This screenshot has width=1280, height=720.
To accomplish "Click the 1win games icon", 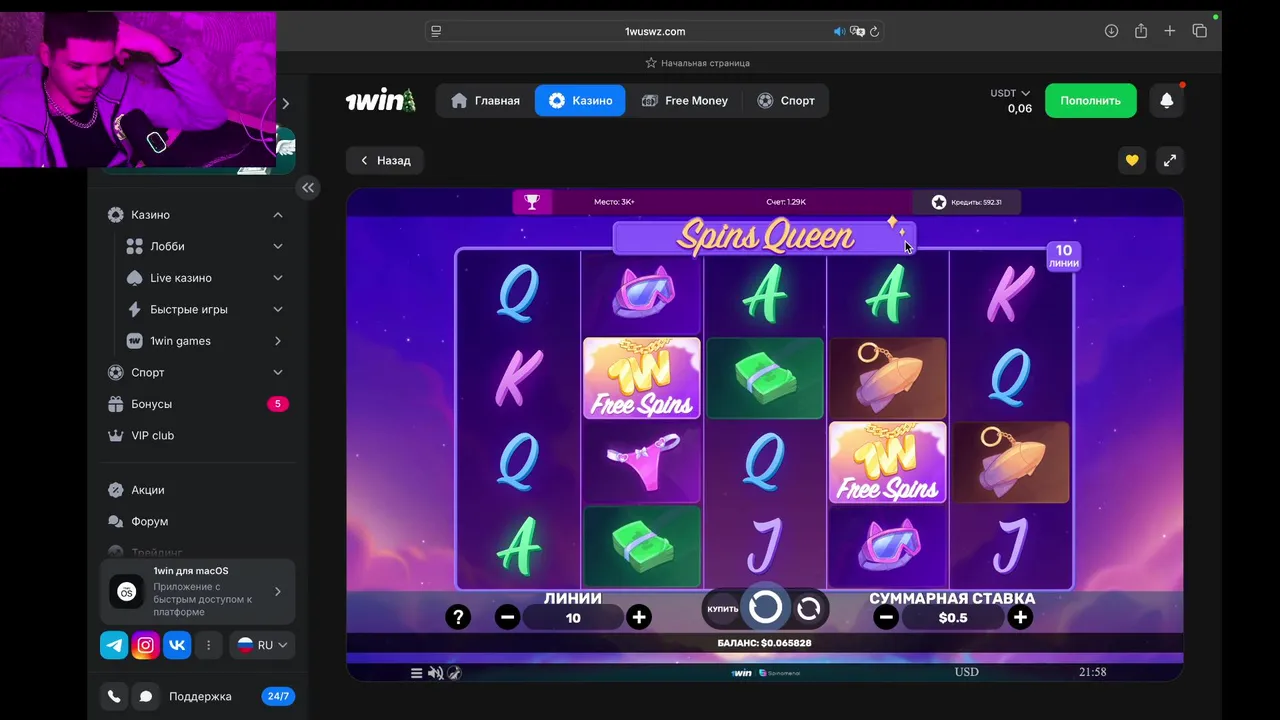I will point(135,341).
